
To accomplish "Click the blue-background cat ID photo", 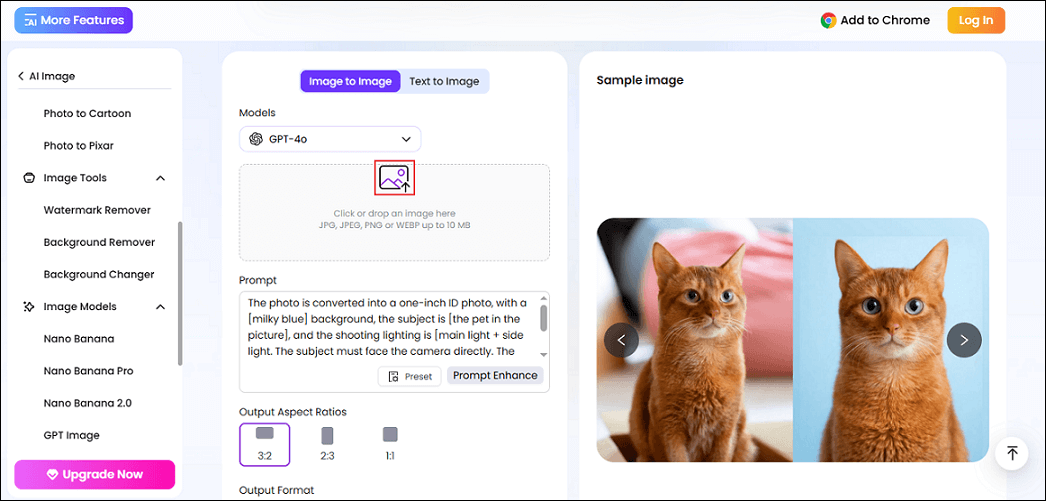I will pyautogui.click(x=891, y=340).
